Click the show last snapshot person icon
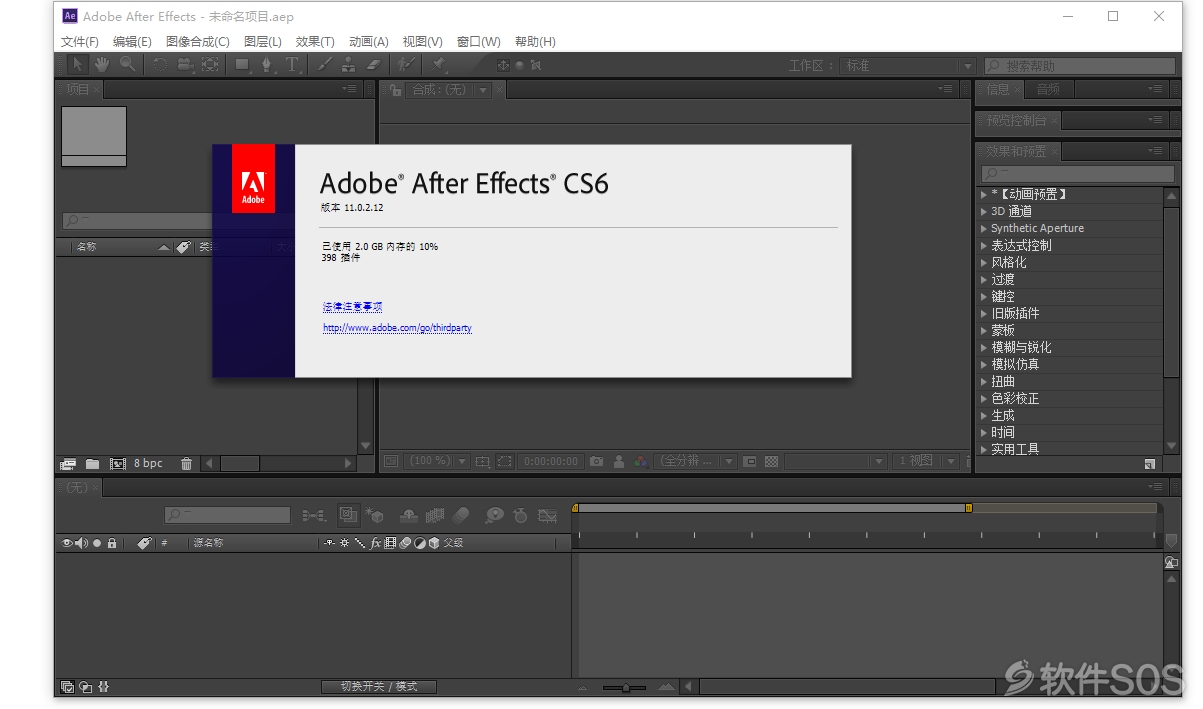1203x709 pixels. (x=619, y=461)
